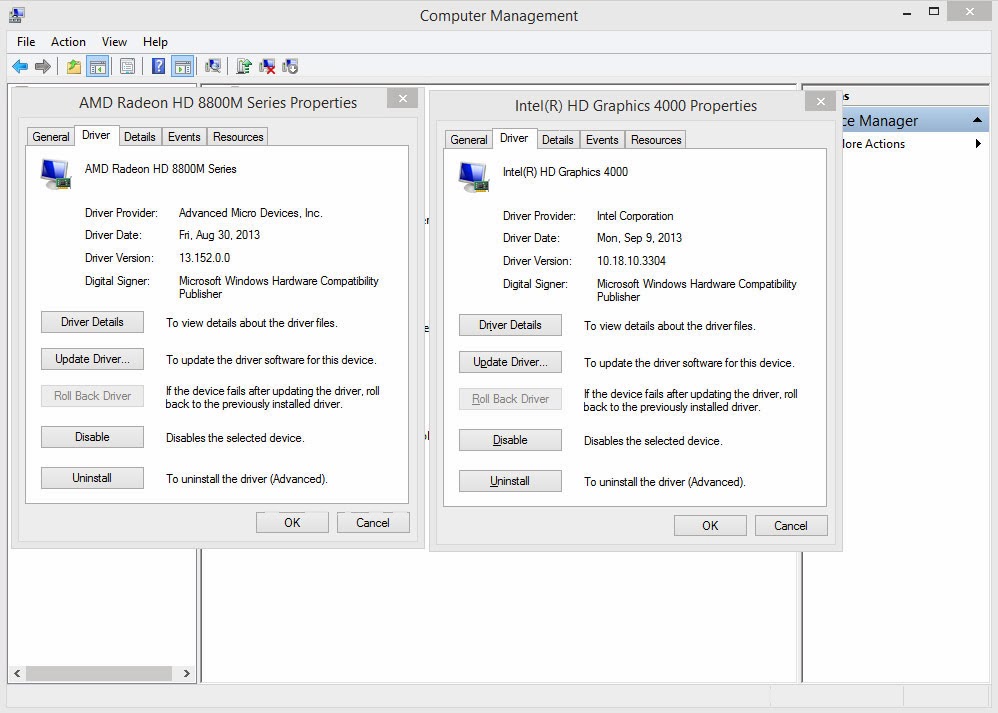The image size is (998, 713).
Task: Switch to General tab in Intel HD Graphics dialog
Action: coord(469,139)
